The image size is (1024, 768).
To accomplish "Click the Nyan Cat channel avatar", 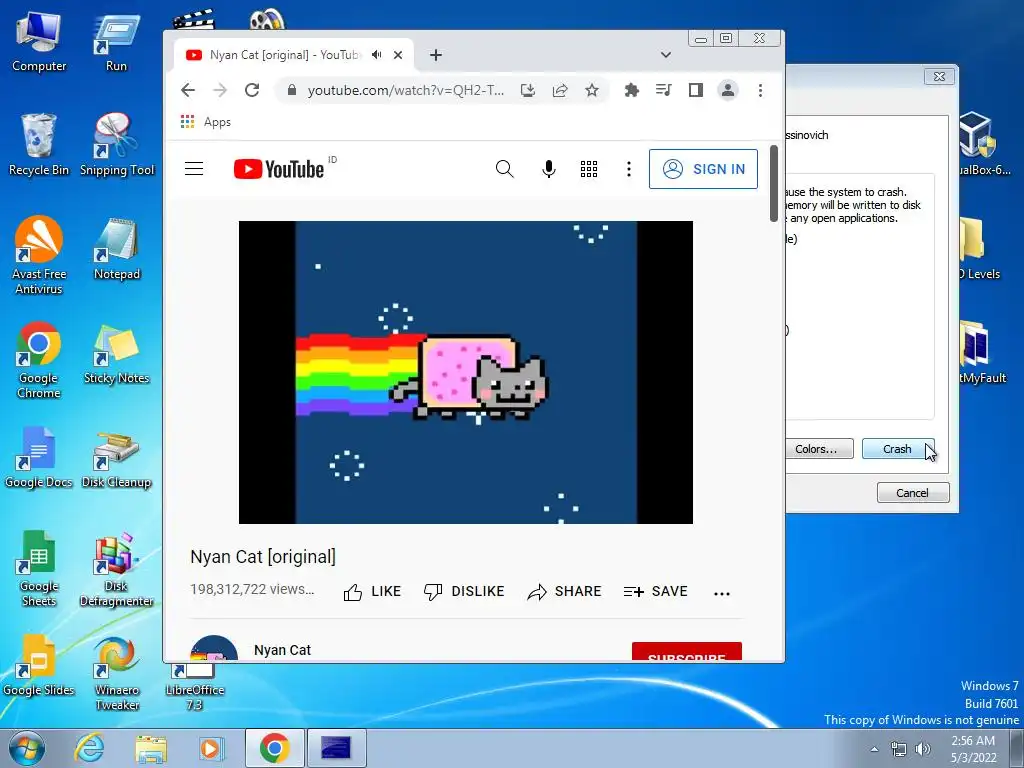I will click(214, 648).
